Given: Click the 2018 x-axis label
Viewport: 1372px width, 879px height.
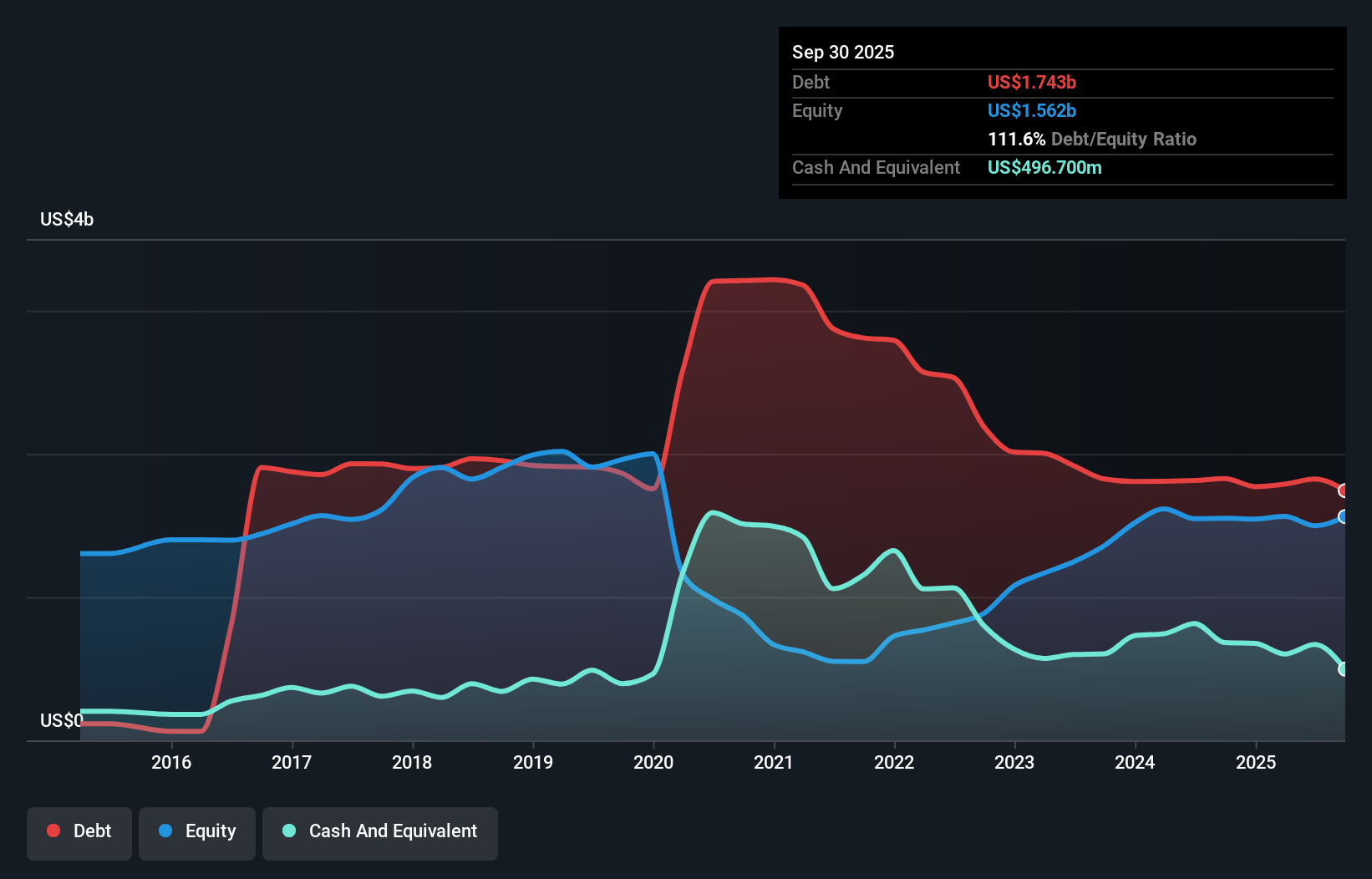Looking at the screenshot, I should point(412,763).
